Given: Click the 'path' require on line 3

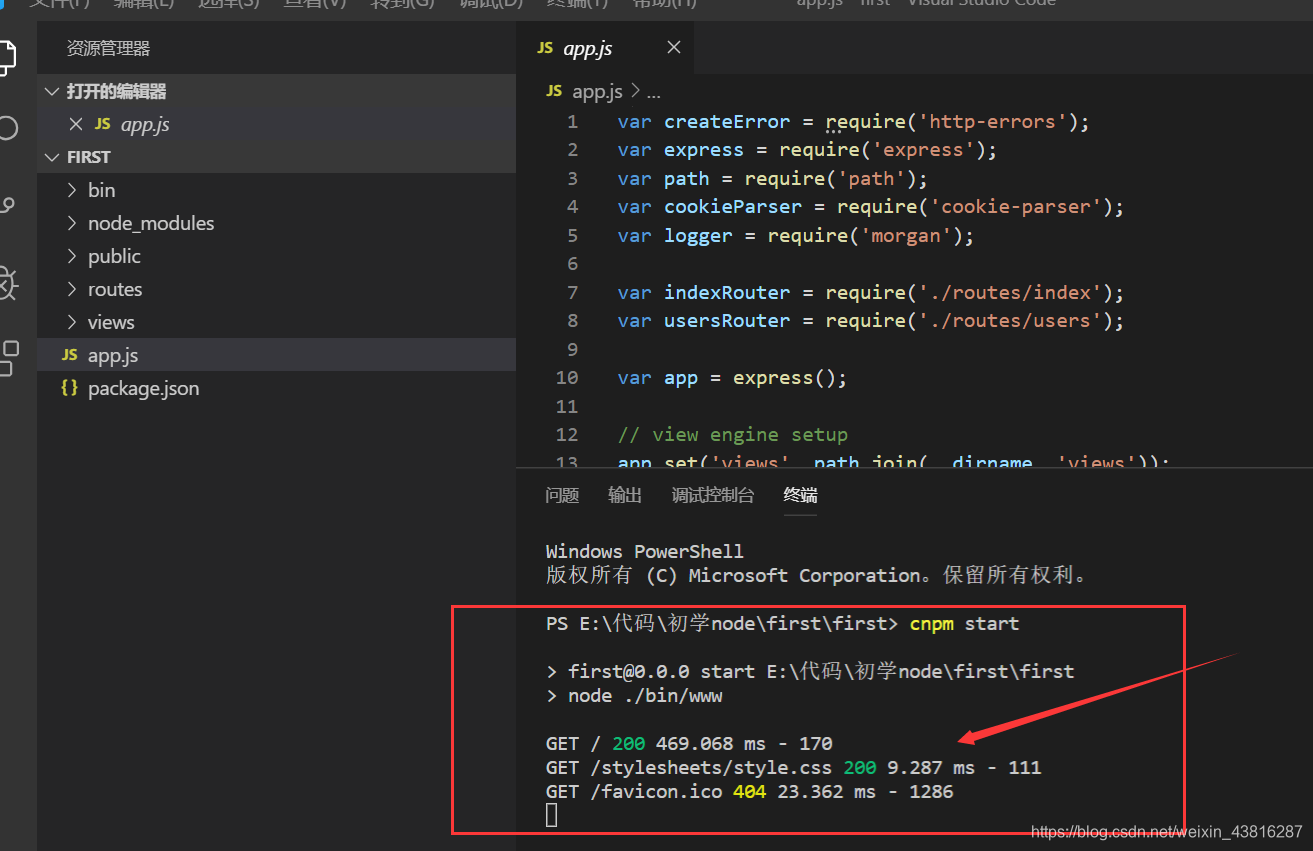Looking at the screenshot, I should 773,179.
